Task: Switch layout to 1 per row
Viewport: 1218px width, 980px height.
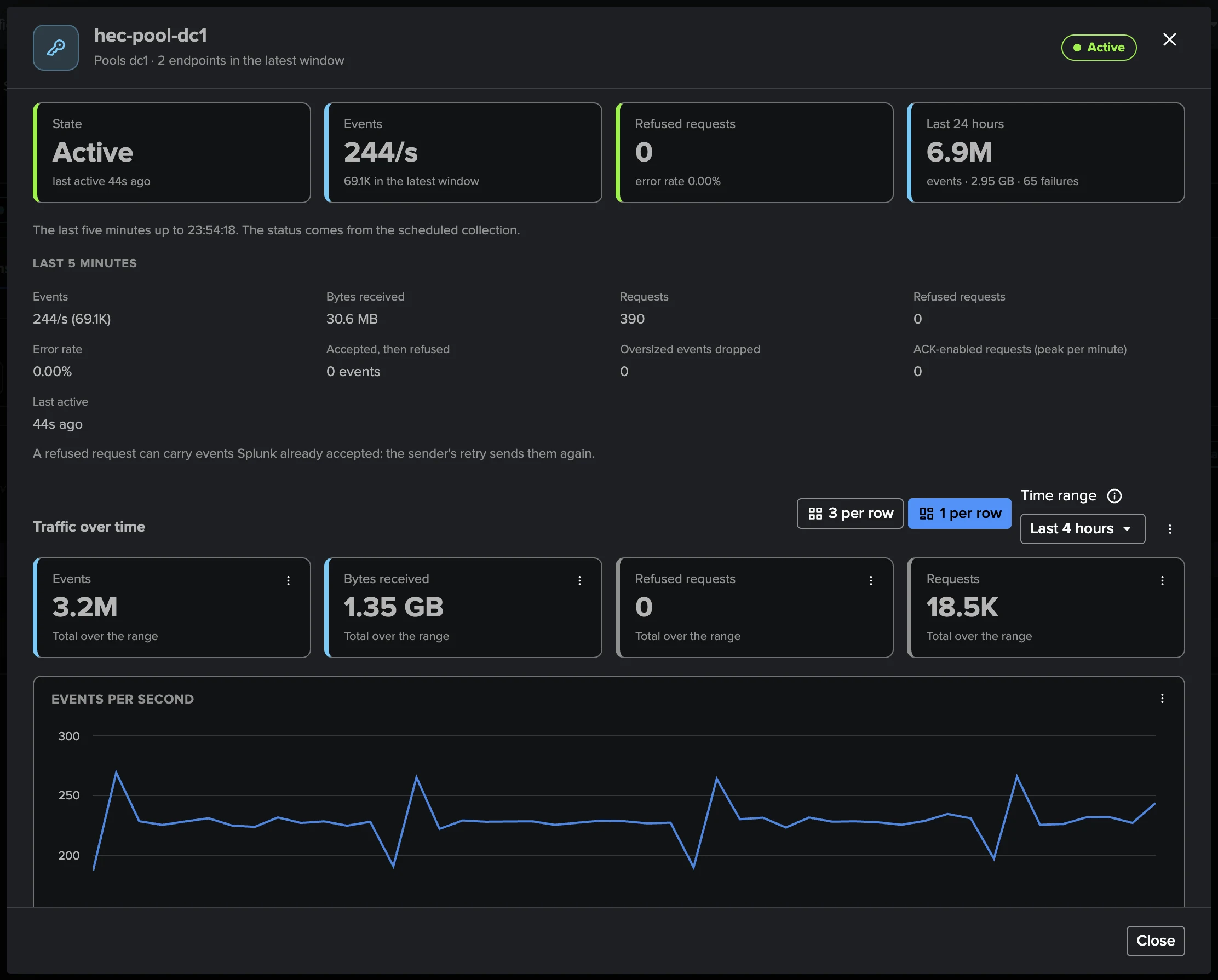Action: pyautogui.click(x=960, y=514)
